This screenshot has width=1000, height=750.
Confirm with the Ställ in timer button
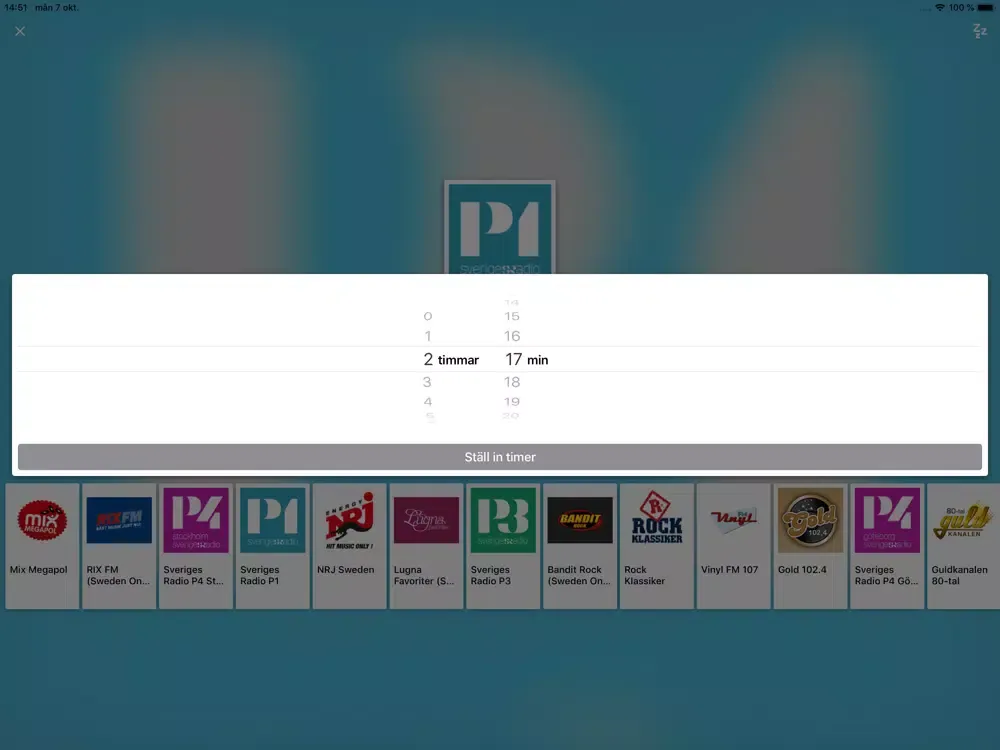tap(500, 457)
